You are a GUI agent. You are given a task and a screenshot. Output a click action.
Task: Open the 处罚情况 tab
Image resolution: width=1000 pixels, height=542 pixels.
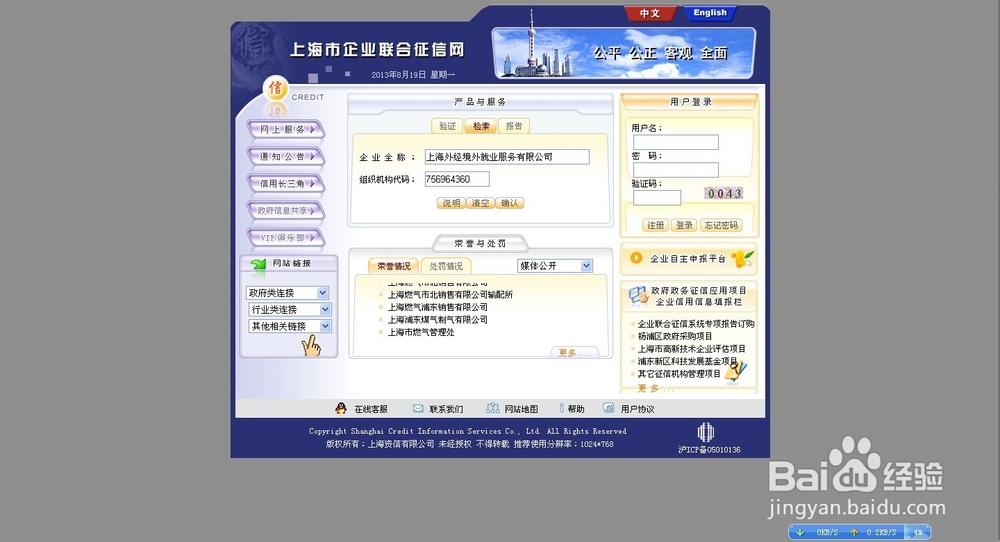(446, 266)
